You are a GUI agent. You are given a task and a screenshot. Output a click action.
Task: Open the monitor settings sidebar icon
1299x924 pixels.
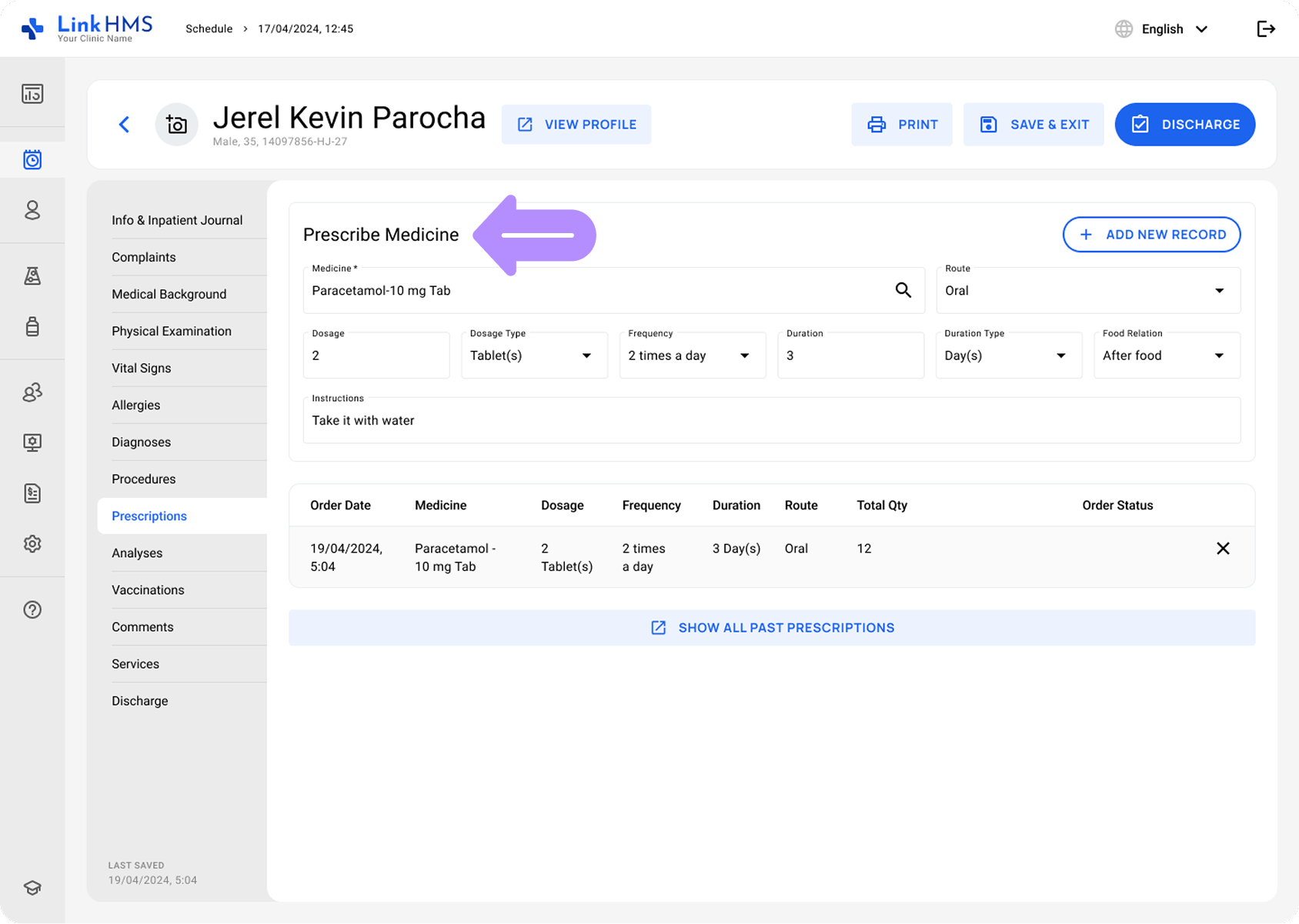point(32,442)
